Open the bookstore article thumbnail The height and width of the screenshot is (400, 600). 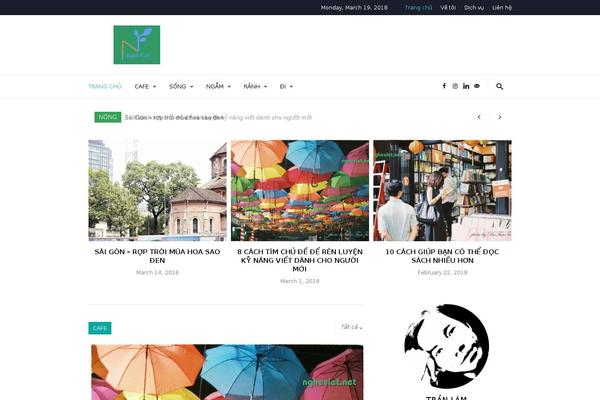click(442, 190)
